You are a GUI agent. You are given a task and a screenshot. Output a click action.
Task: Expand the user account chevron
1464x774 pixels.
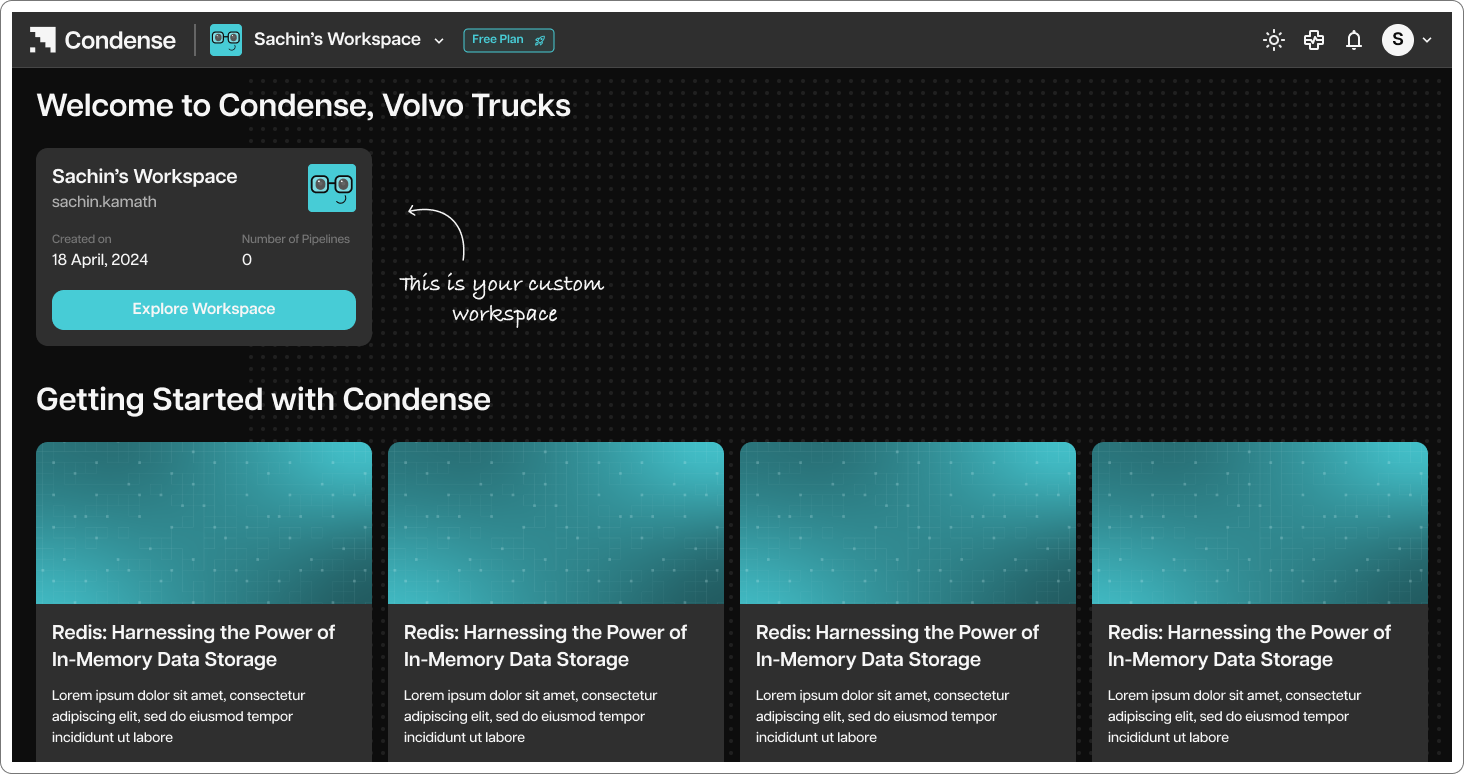1427,40
